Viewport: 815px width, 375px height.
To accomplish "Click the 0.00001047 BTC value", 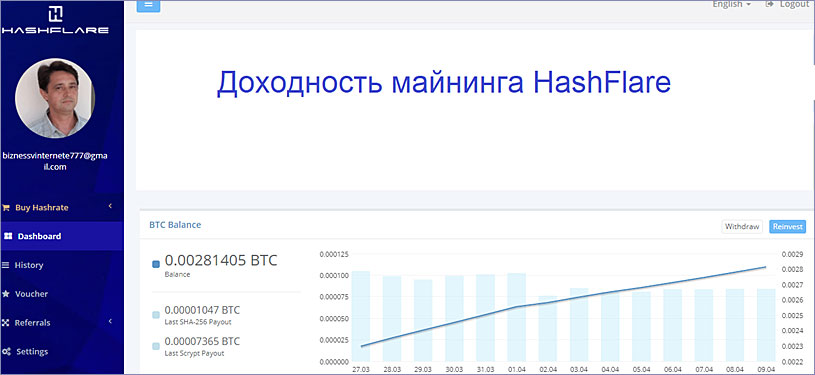I will click(x=202, y=311).
